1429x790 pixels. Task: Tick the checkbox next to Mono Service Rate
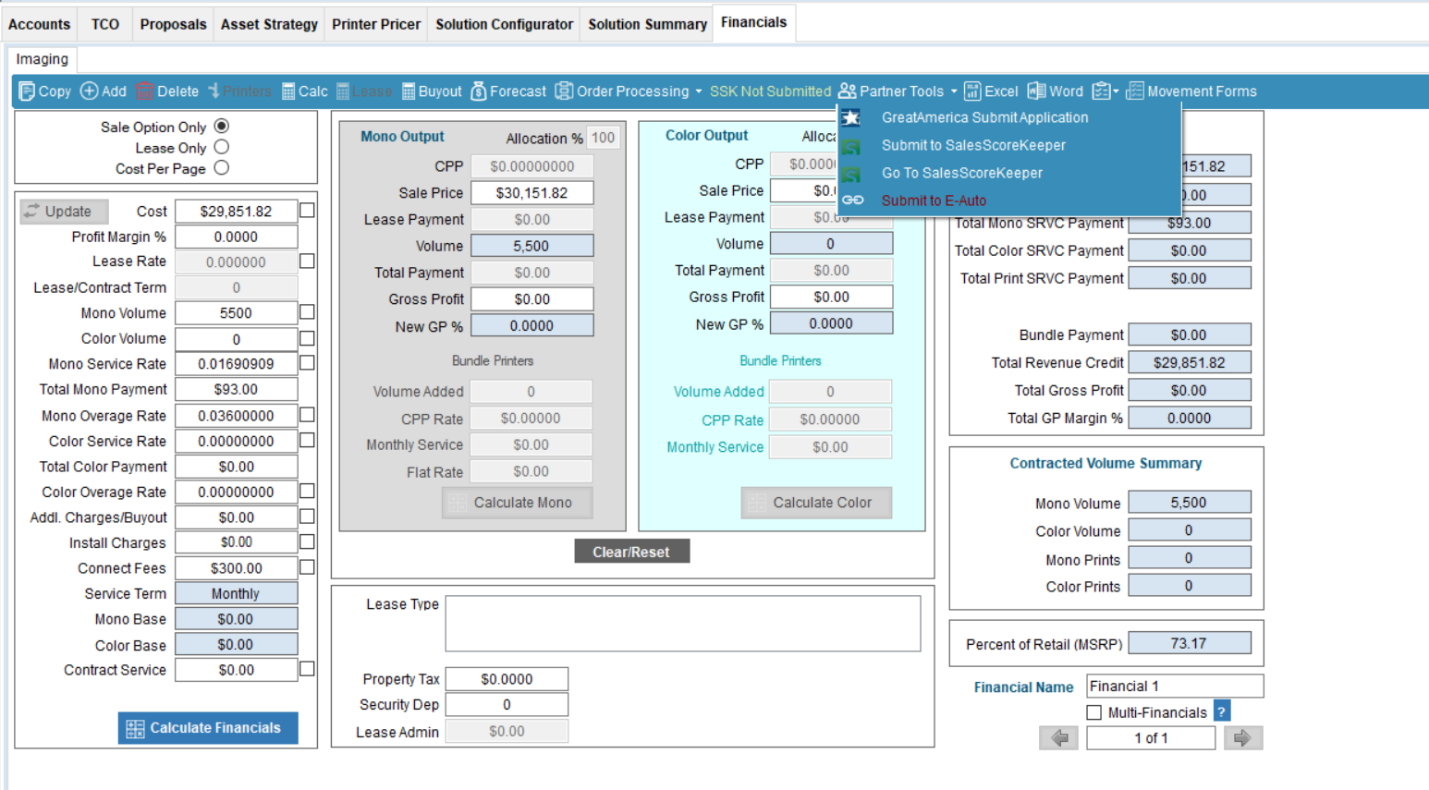tap(308, 363)
